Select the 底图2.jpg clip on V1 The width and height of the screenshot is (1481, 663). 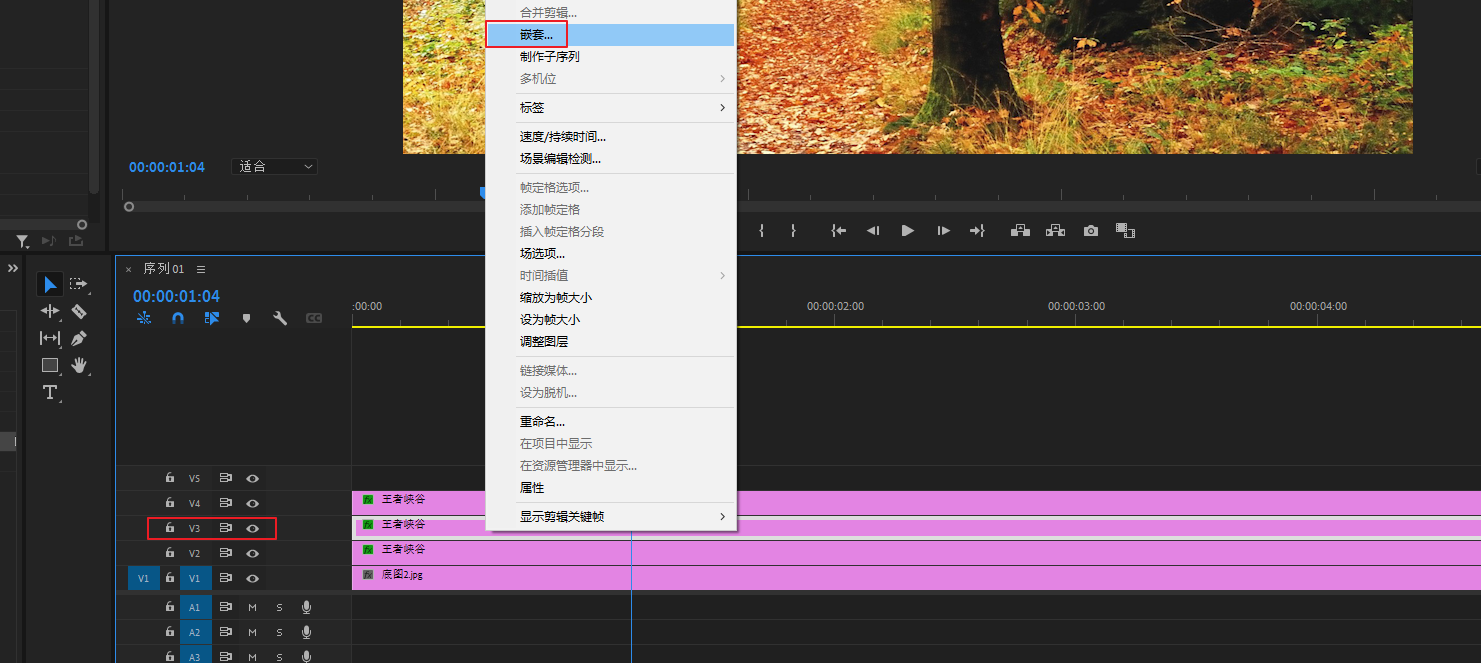[900, 577]
